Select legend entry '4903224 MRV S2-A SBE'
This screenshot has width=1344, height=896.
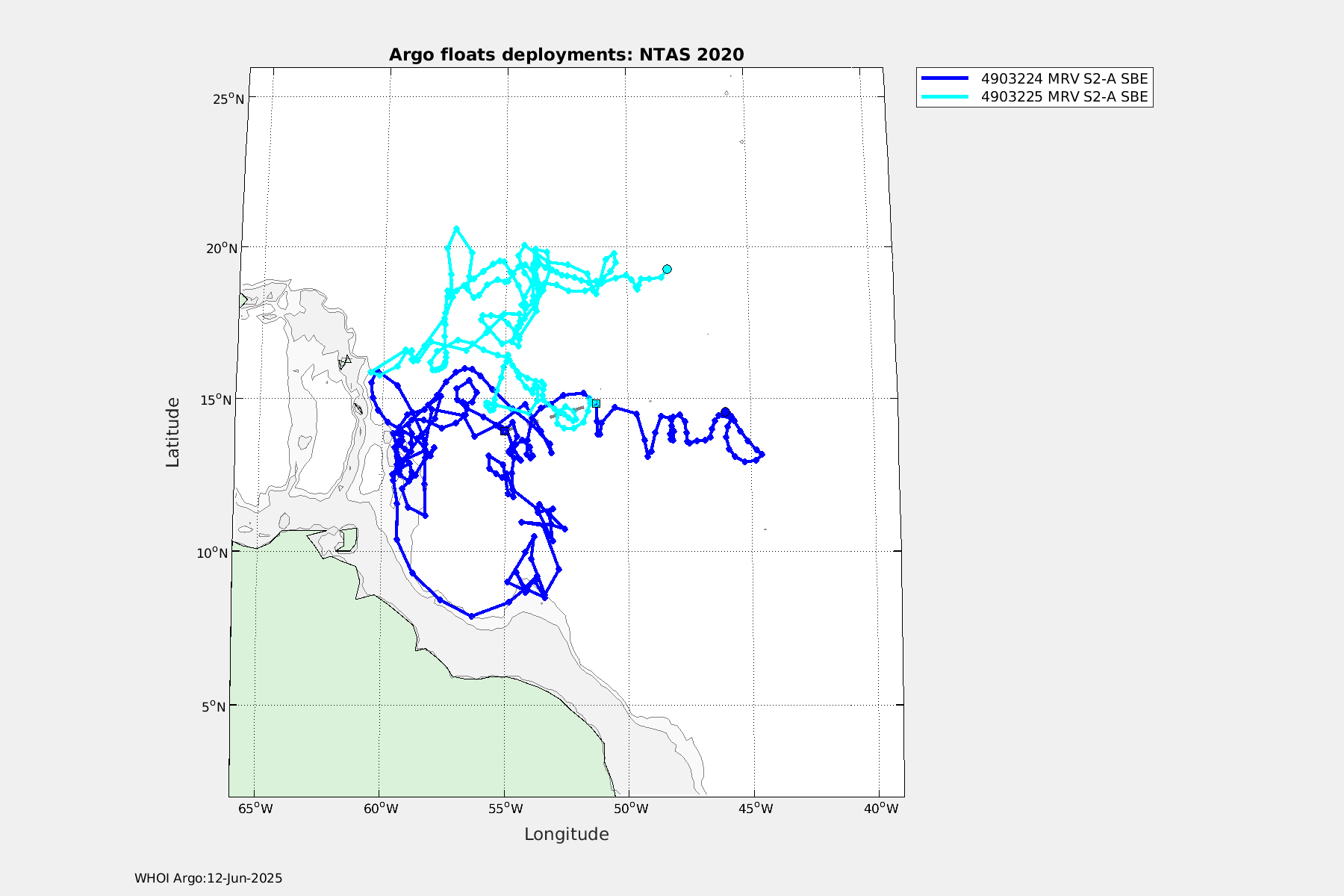(x=1064, y=78)
